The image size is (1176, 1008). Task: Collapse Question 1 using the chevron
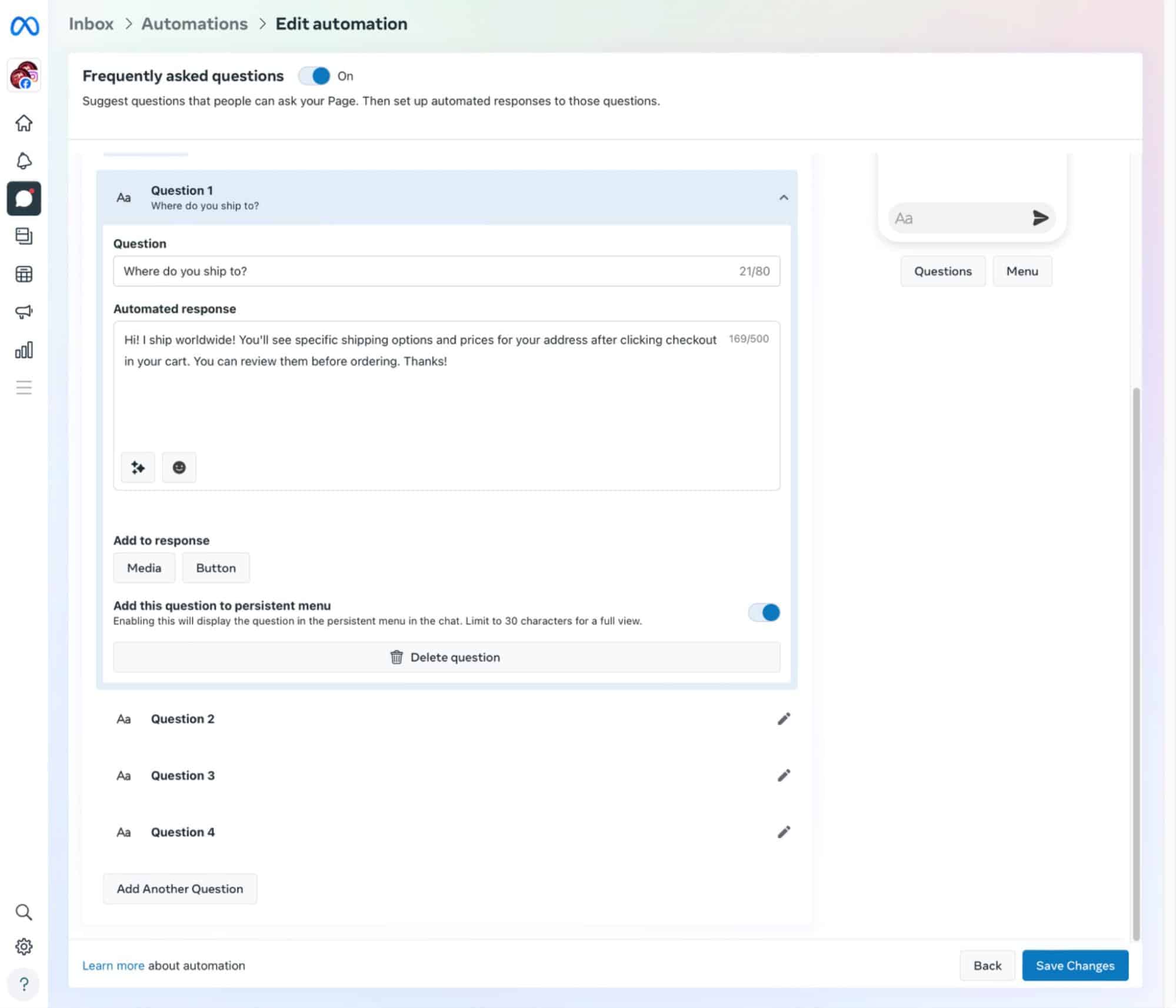783,198
